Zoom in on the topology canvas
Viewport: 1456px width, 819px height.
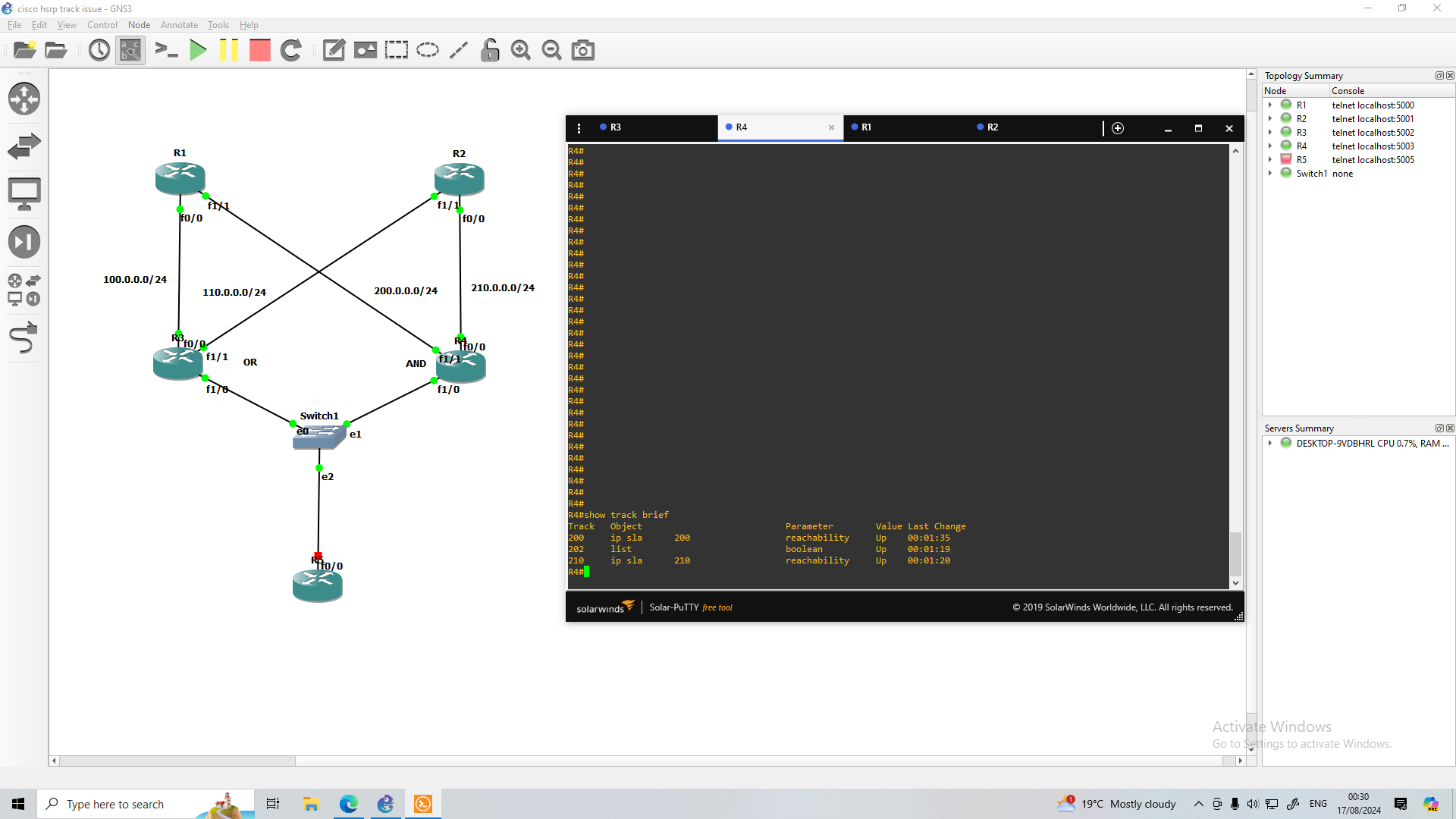(x=521, y=50)
